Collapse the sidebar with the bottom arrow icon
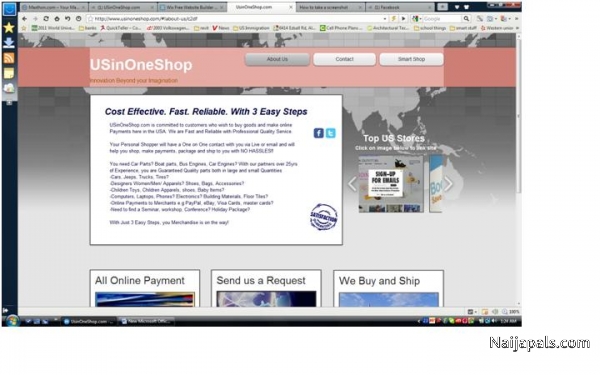Image resolution: width=600 pixels, height=375 pixels. coord(5,311)
